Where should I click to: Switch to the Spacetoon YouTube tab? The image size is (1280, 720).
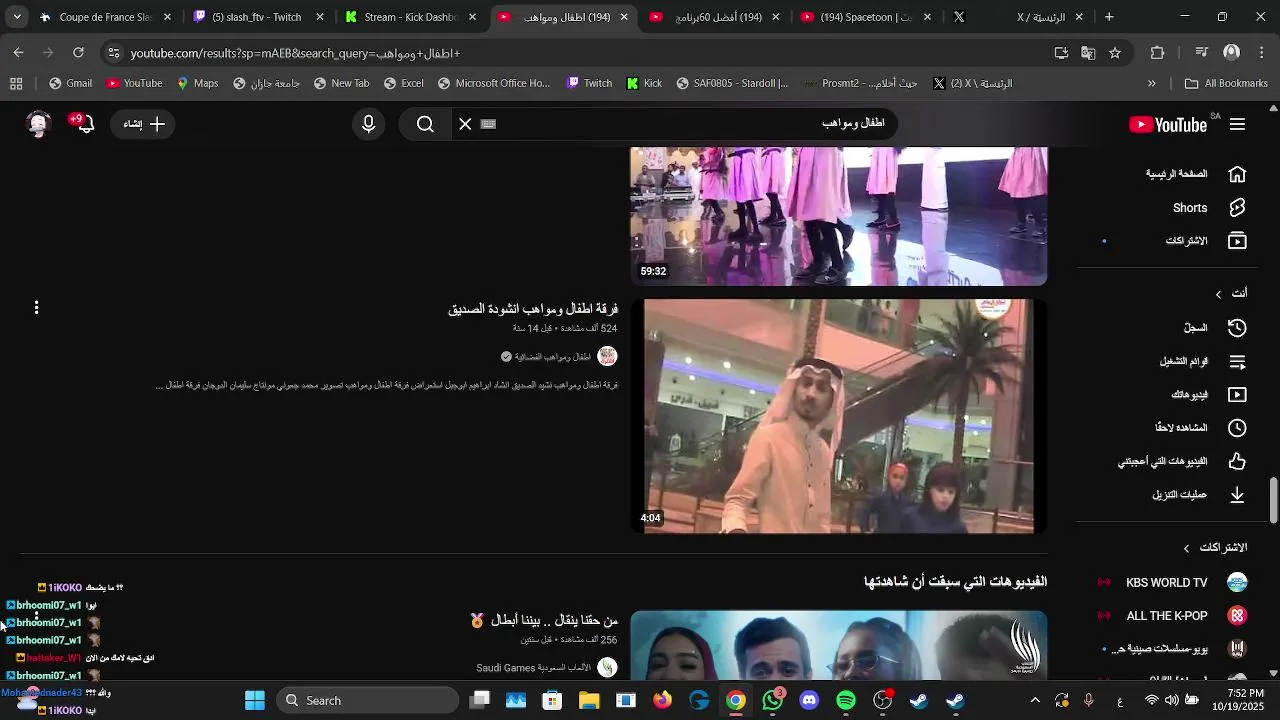(866, 17)
